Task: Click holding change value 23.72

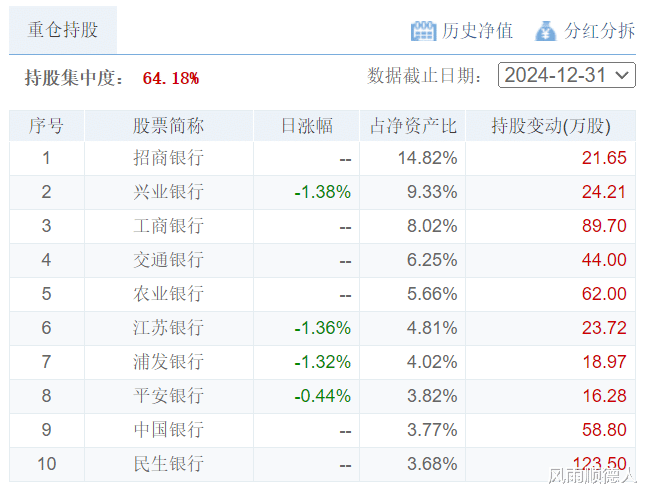Action: click(604, 328)
